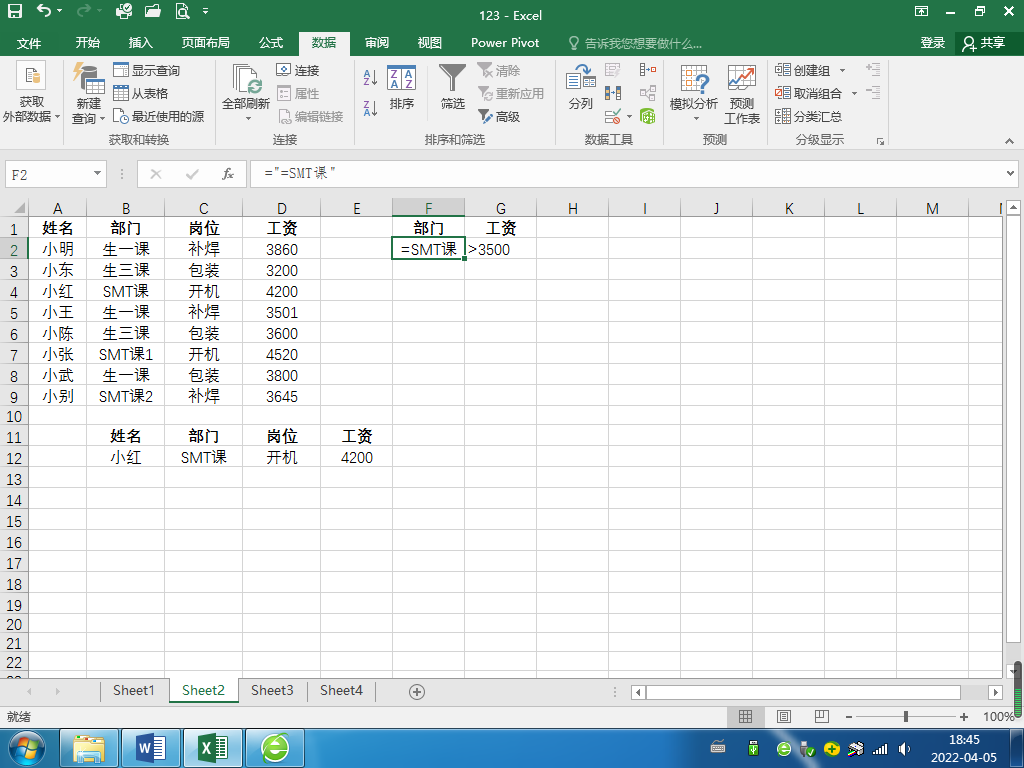Click Ungroup (取消组合) button

tap(808, 93)
